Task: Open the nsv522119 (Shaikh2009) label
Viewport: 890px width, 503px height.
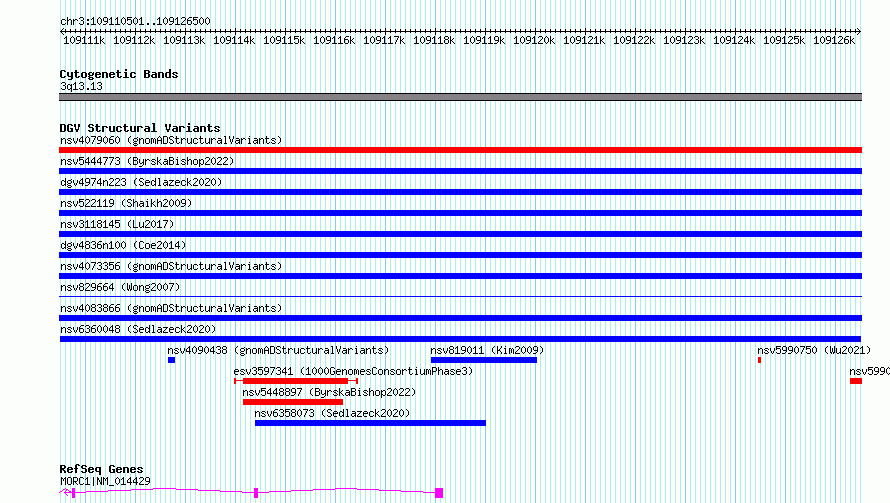Action: pos(126,203)
